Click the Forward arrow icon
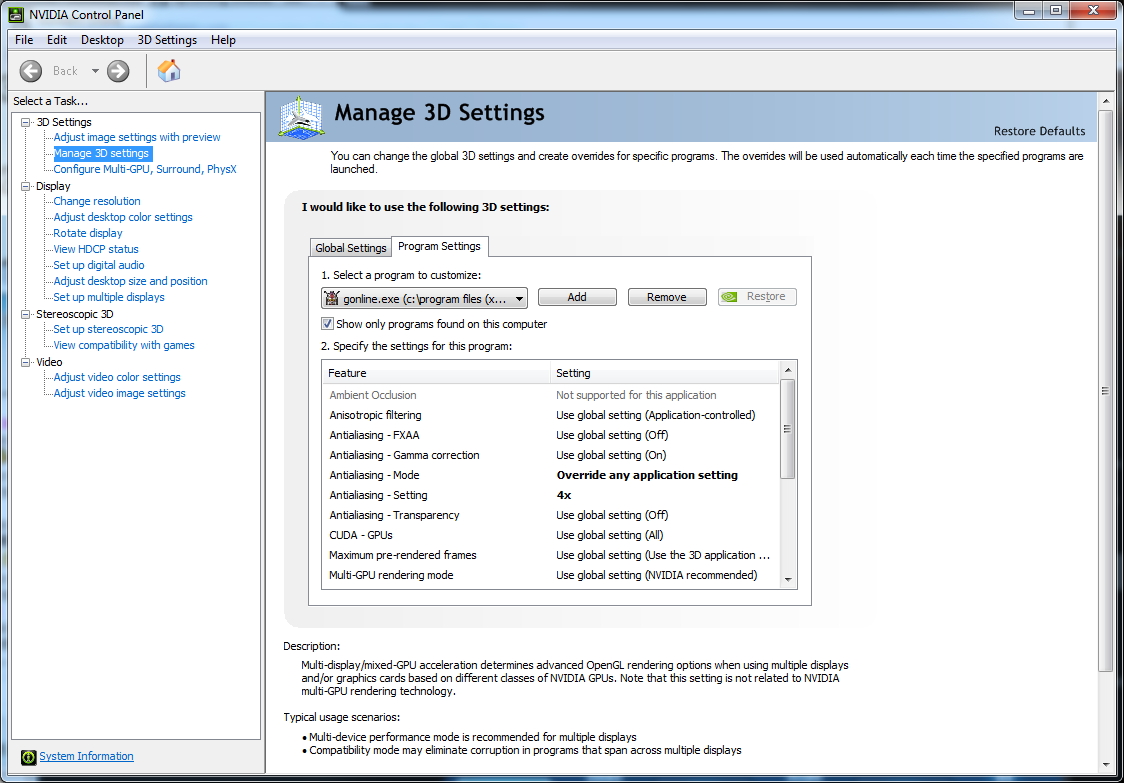Image resolution: width=1124 pixels, height=783 pixels. pos(118,71)
